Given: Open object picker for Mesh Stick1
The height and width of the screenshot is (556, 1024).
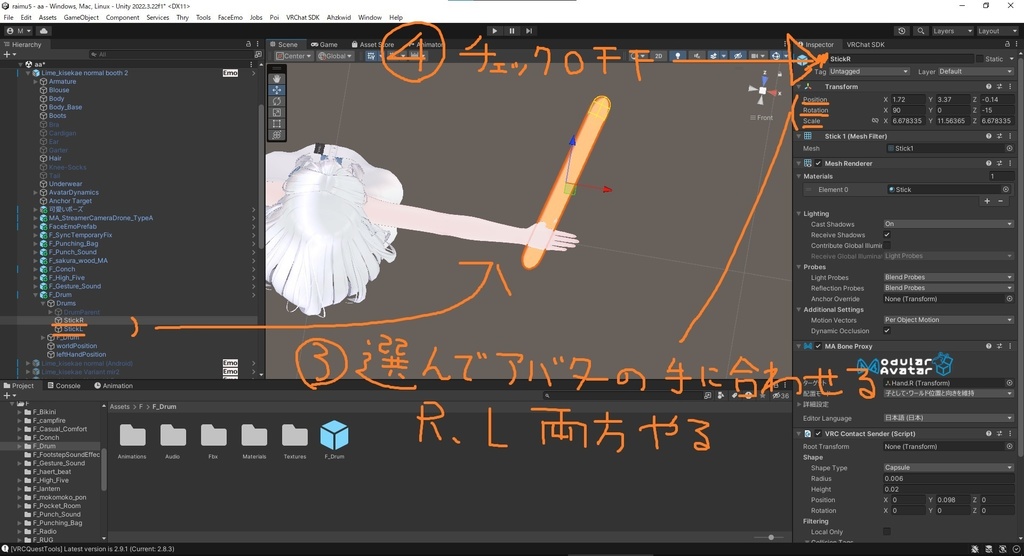Looking at the screenshot, I should coord(1009,148).
